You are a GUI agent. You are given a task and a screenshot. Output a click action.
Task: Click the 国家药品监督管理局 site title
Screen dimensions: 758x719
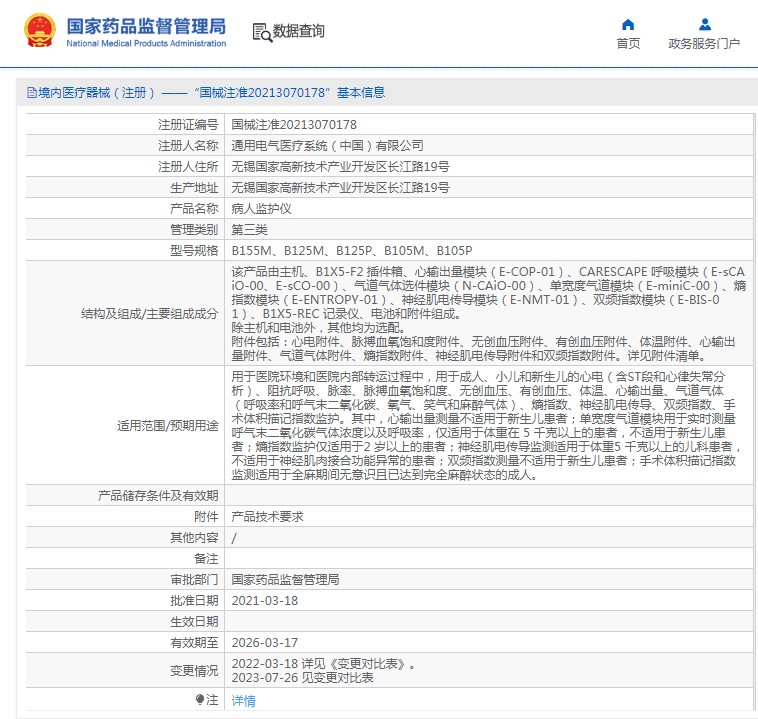(x=145, y=27)
